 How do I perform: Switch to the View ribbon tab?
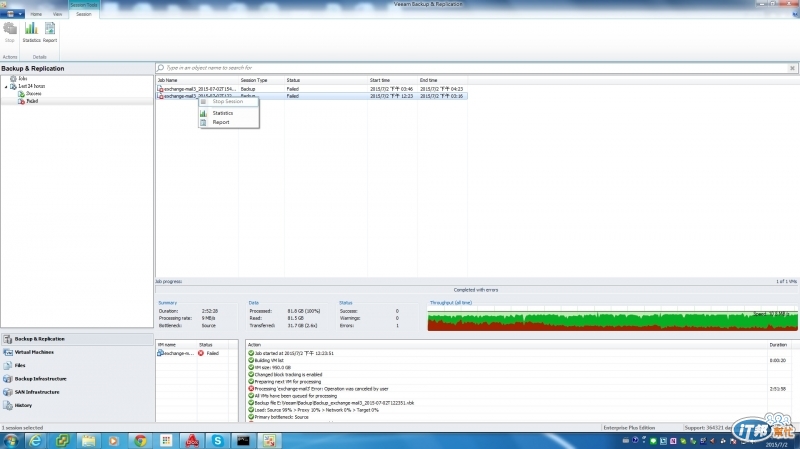(58, 14)
